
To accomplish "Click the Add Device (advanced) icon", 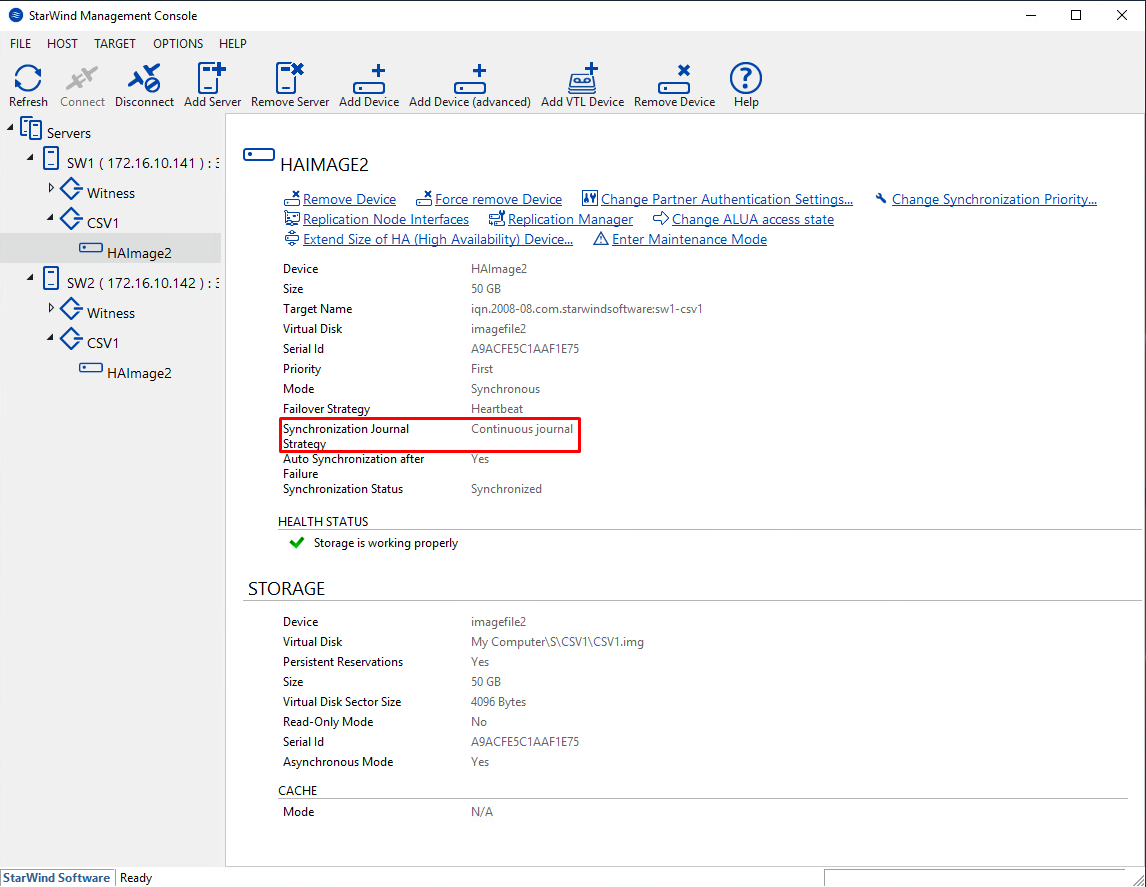I will coord(470,79).
